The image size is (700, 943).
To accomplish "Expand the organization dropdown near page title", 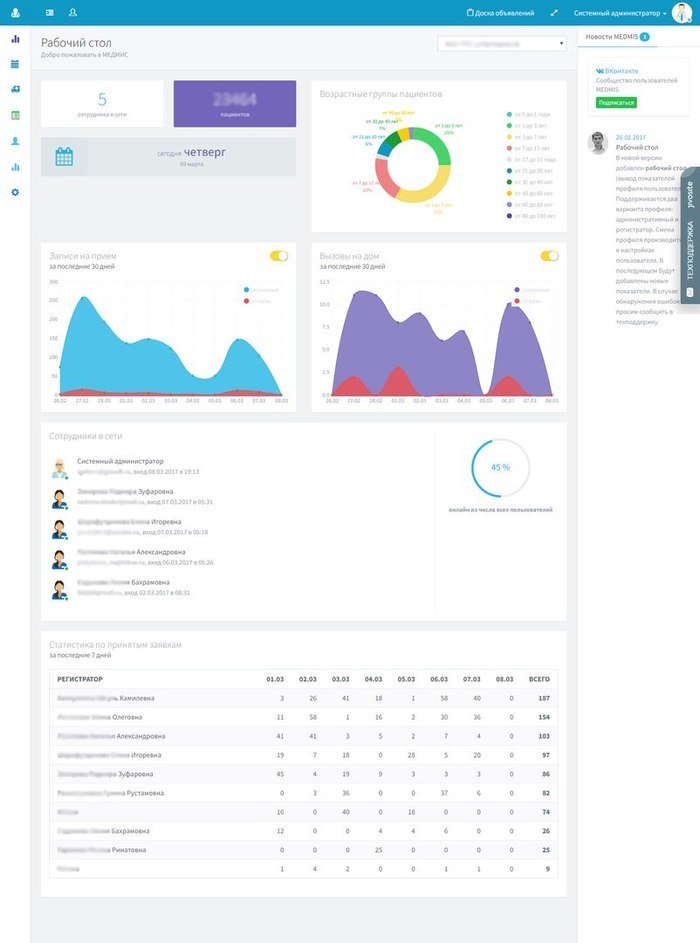I will [502, 44].
